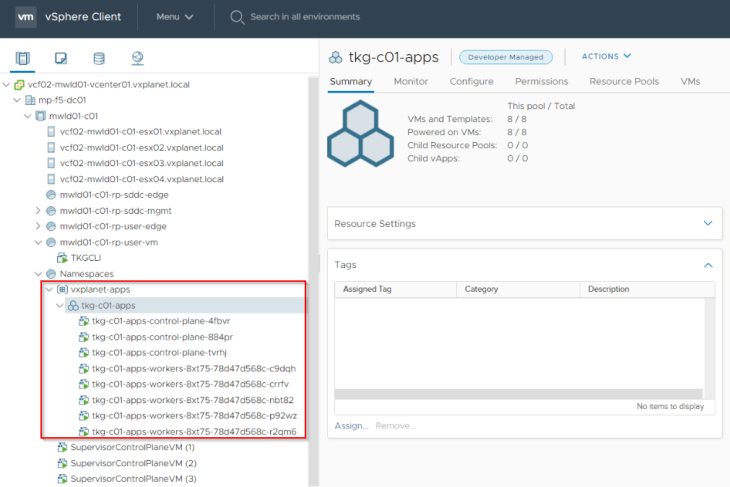Expand the mwld01-c01-rp-sddc-mgmt resource pool

tap(38, 211)
